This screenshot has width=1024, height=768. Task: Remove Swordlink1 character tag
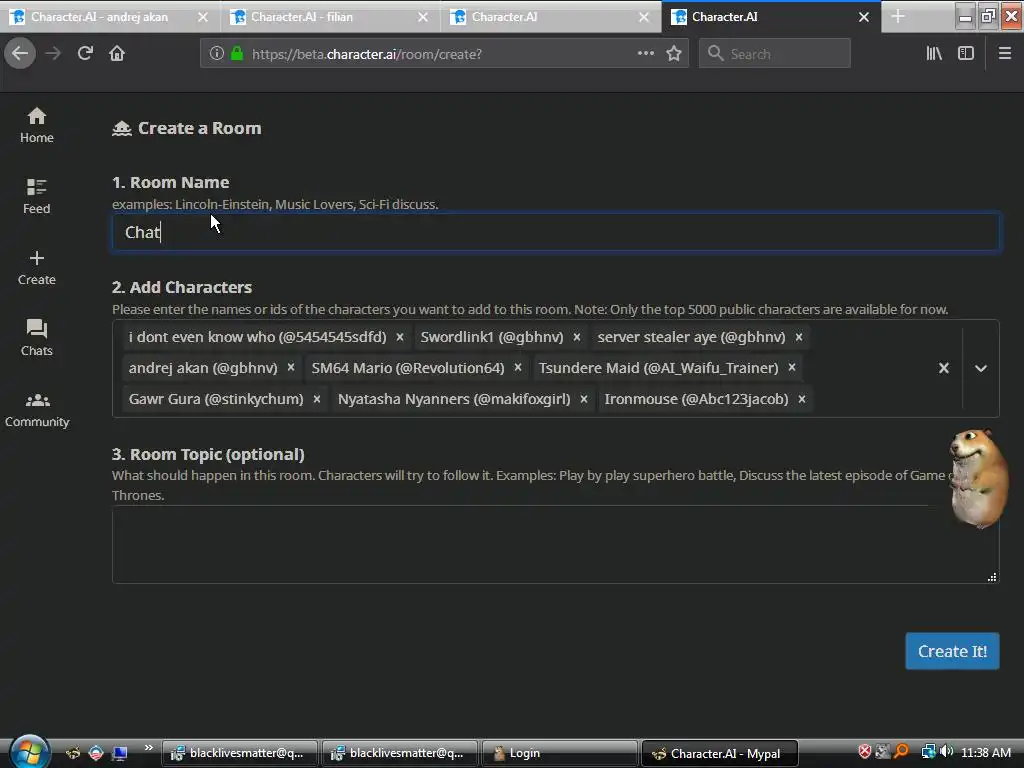577,337
